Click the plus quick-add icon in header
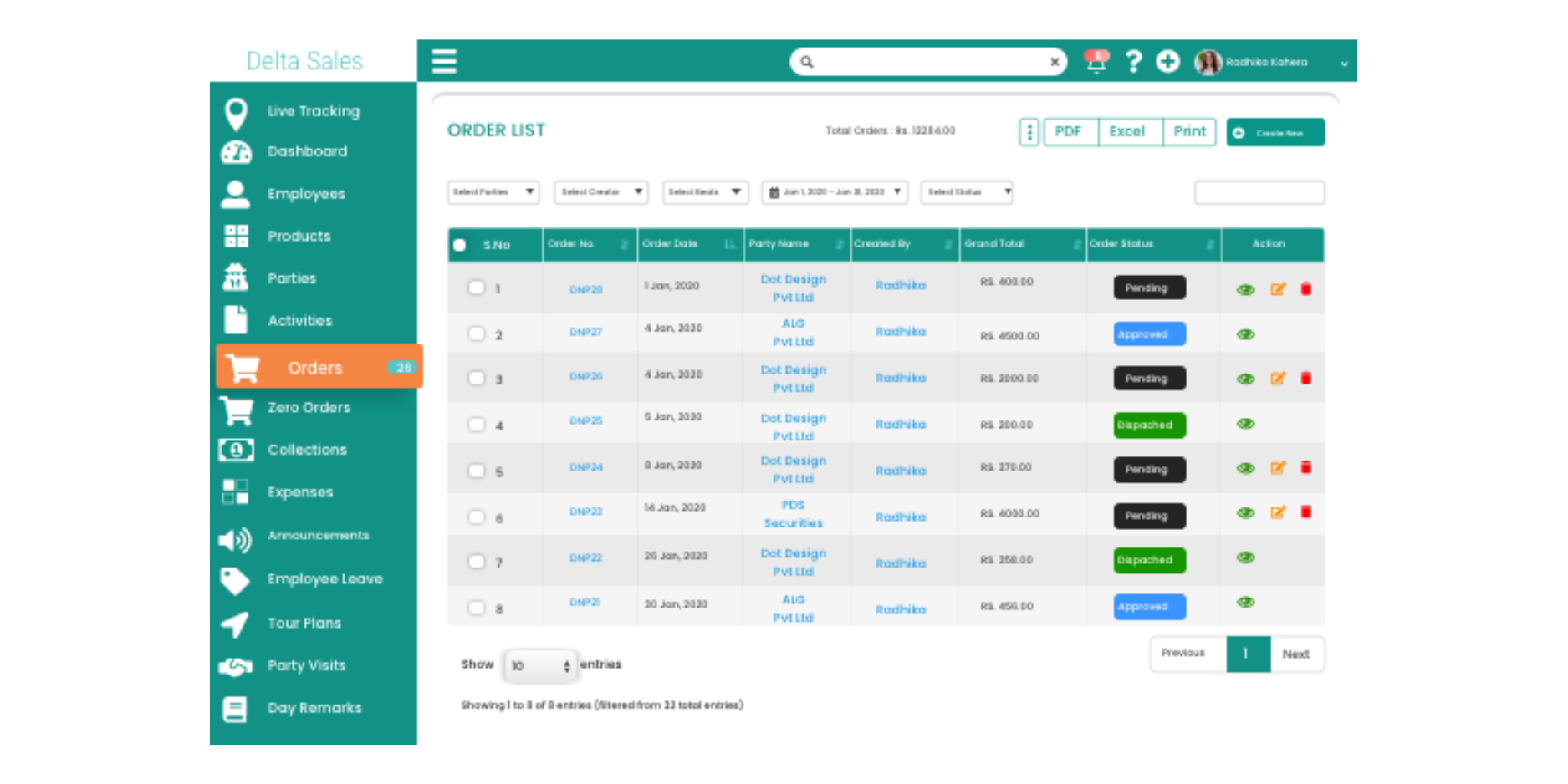Image resolution: width=1568 pixels, height=784 pixels. coord(1167,61)
